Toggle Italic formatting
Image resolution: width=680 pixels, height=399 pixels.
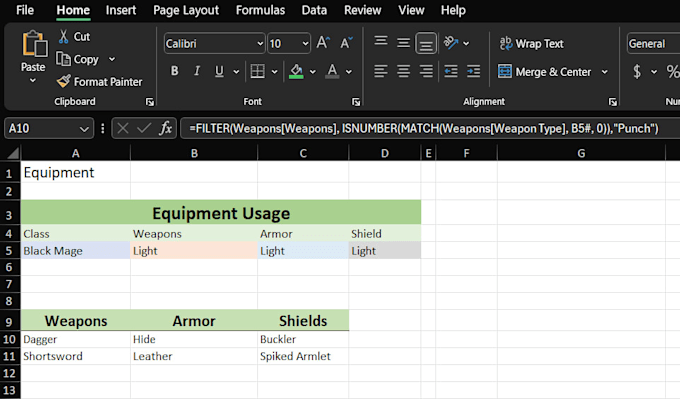(197, 71)
